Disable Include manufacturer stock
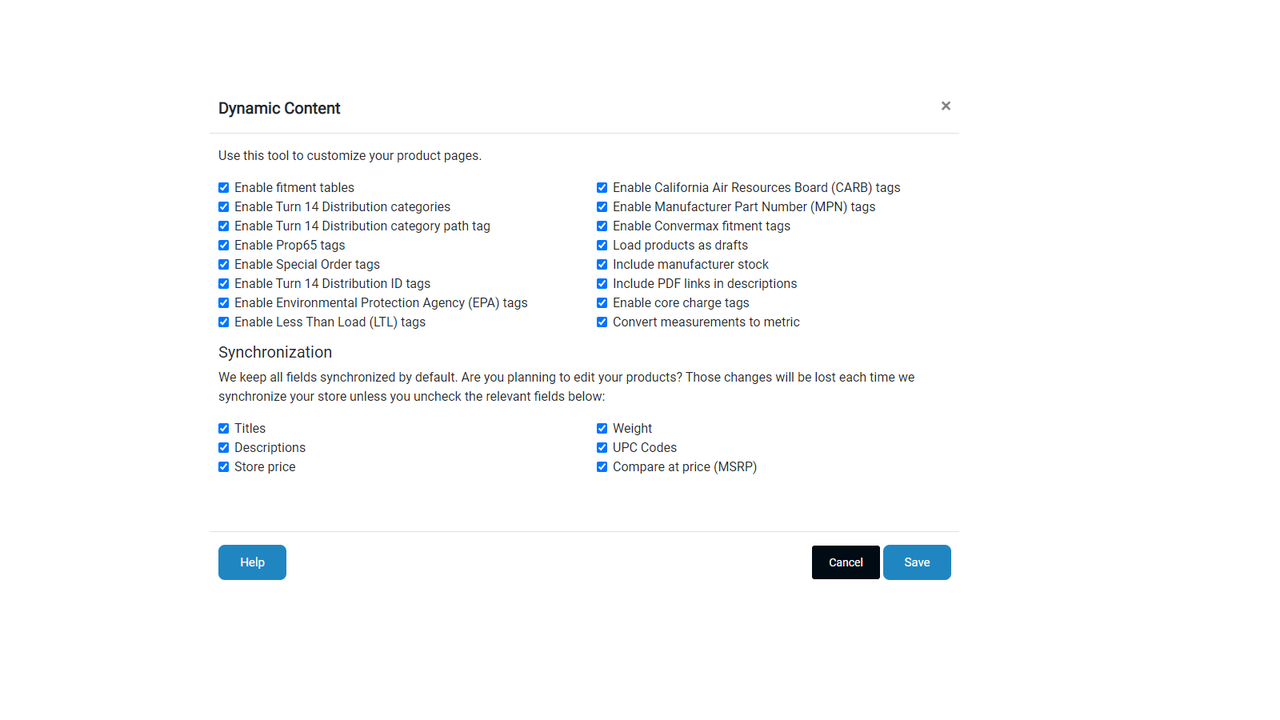This screenshot has width=1280, height=720. (601, 264)
